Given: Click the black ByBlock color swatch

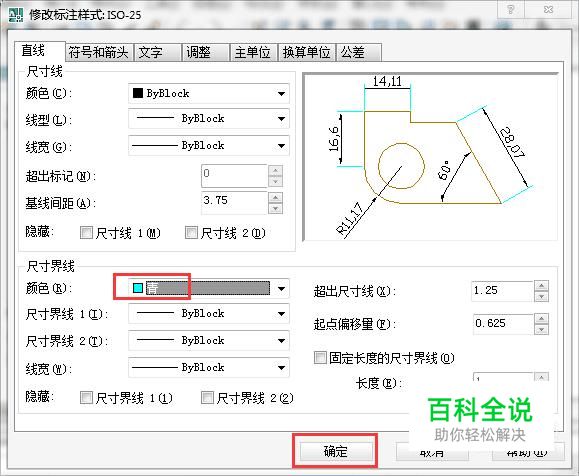Looking at the screenshot, I should coord(138,93).
